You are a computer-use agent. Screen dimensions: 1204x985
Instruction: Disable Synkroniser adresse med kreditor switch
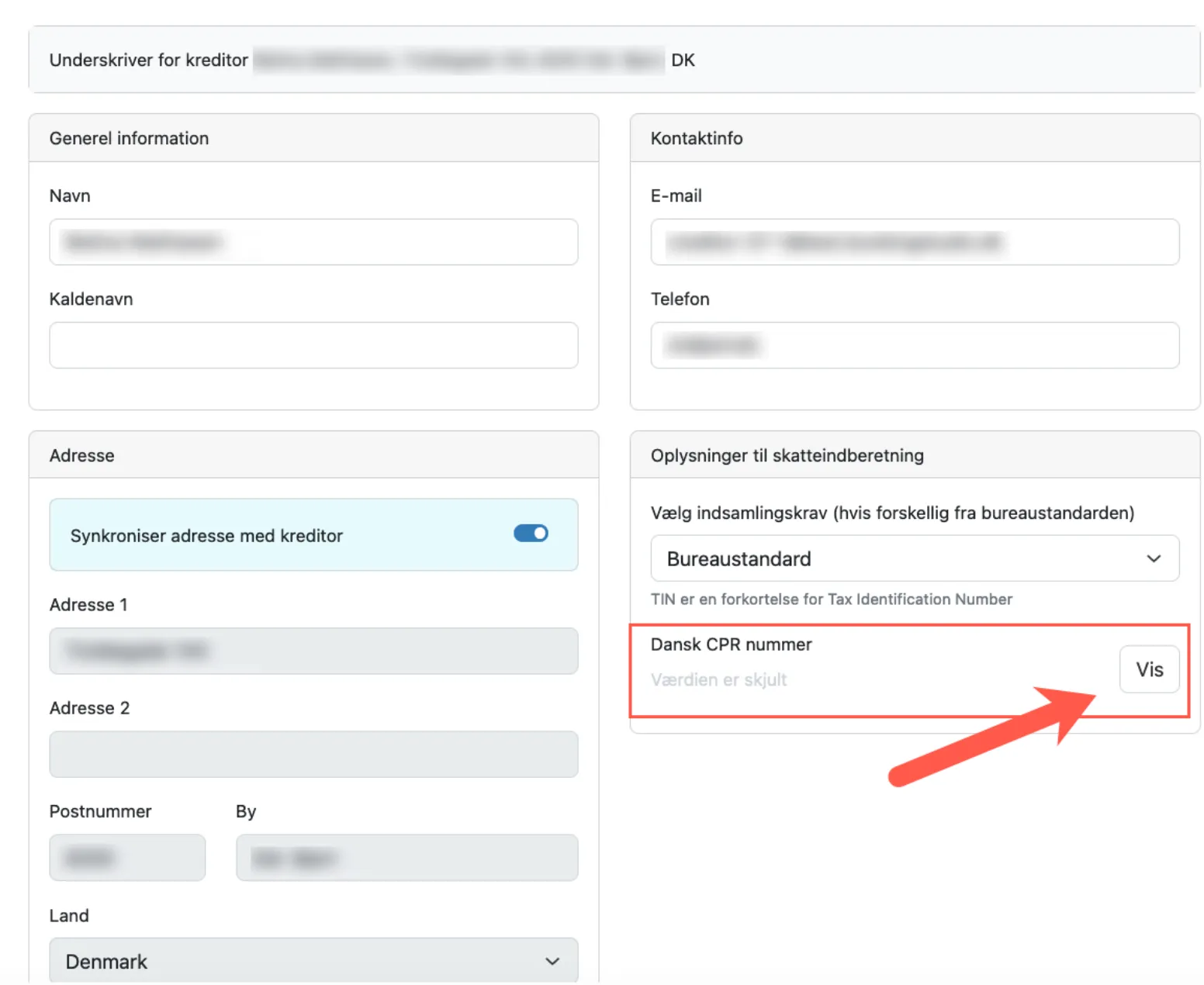[531, 534]
